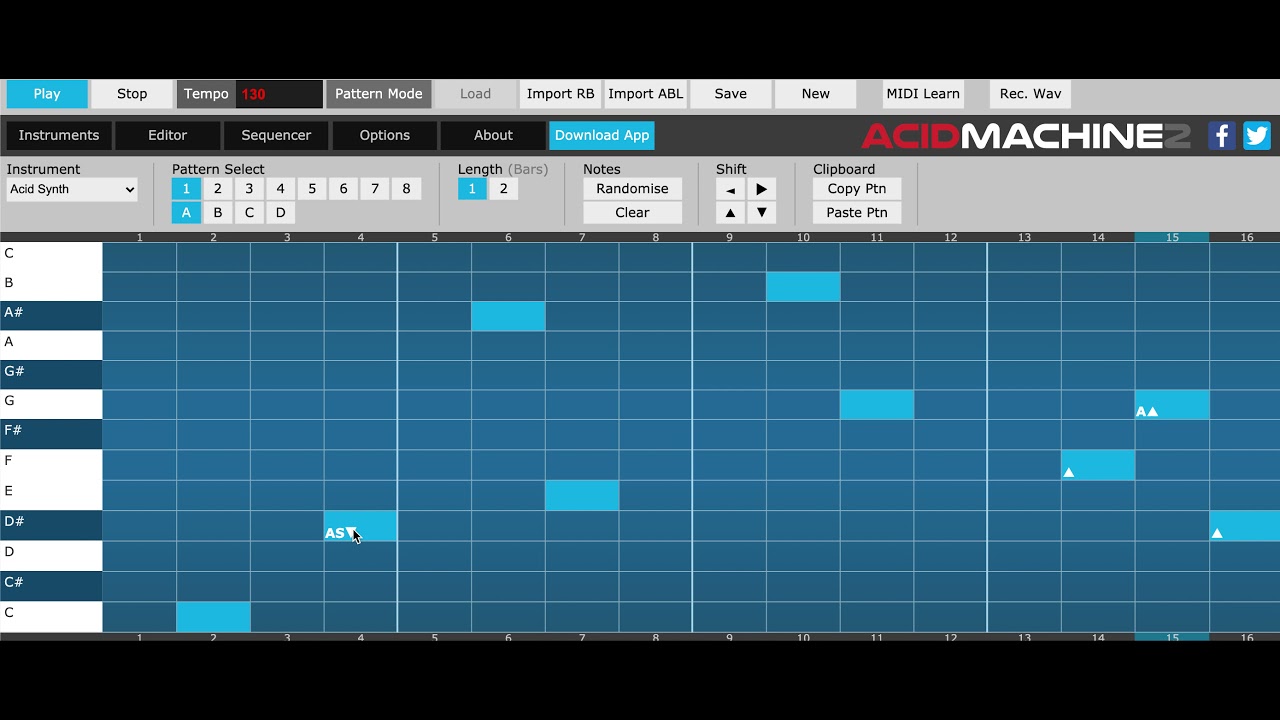This screenshot has width=1280, height=720.
Task: Start Rec. Wav recording
Action: [1030, 94]
